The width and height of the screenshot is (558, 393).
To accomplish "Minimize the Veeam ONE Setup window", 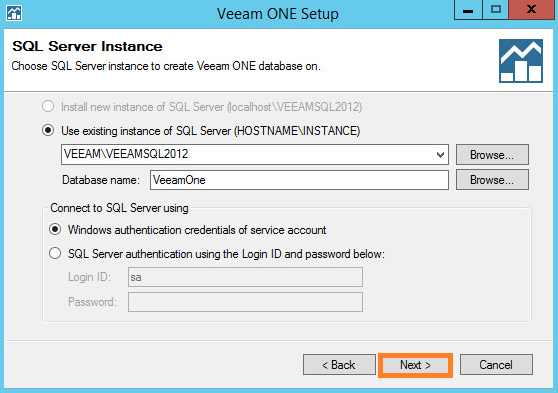I will [468, 10].
